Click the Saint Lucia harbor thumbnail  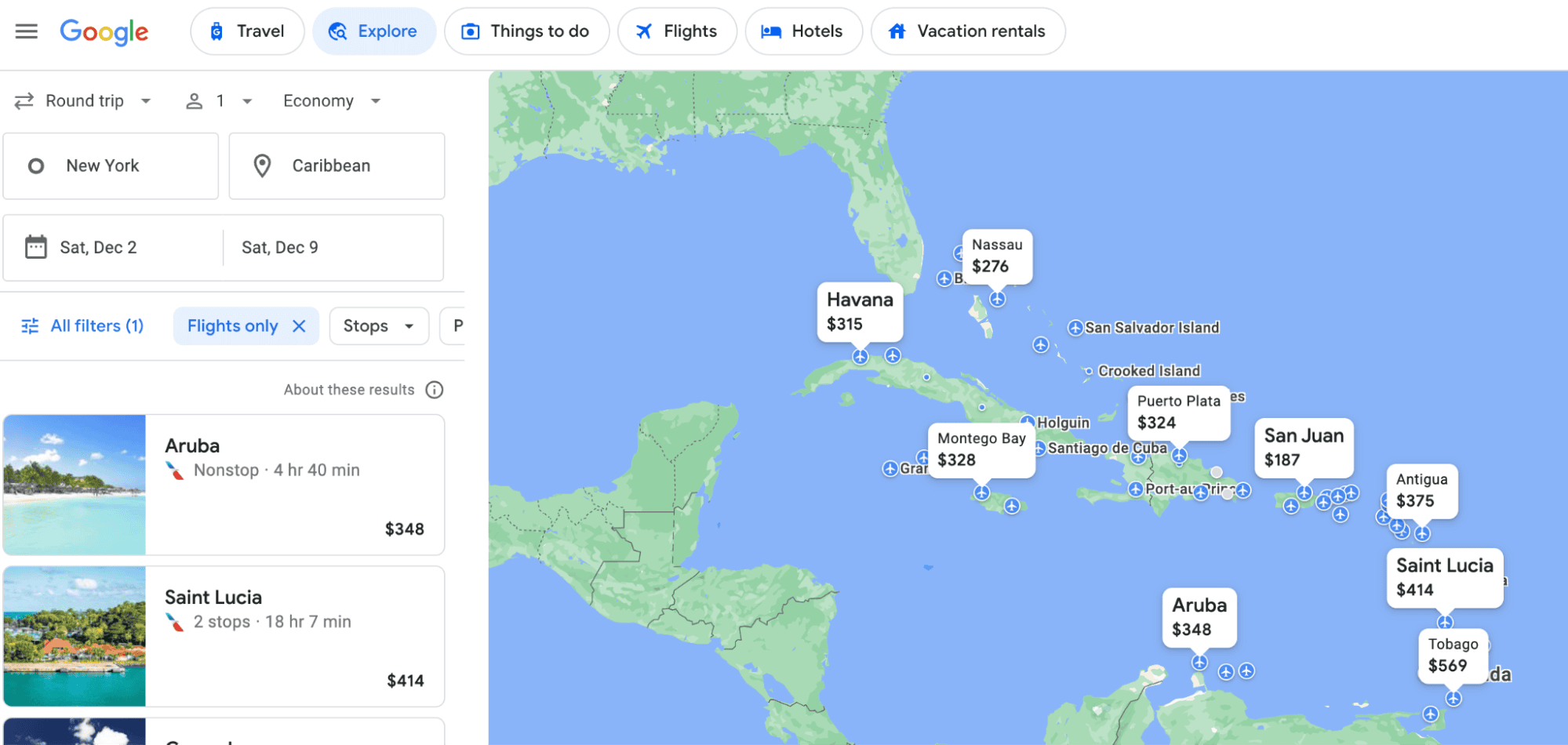(x=75, y=637)
